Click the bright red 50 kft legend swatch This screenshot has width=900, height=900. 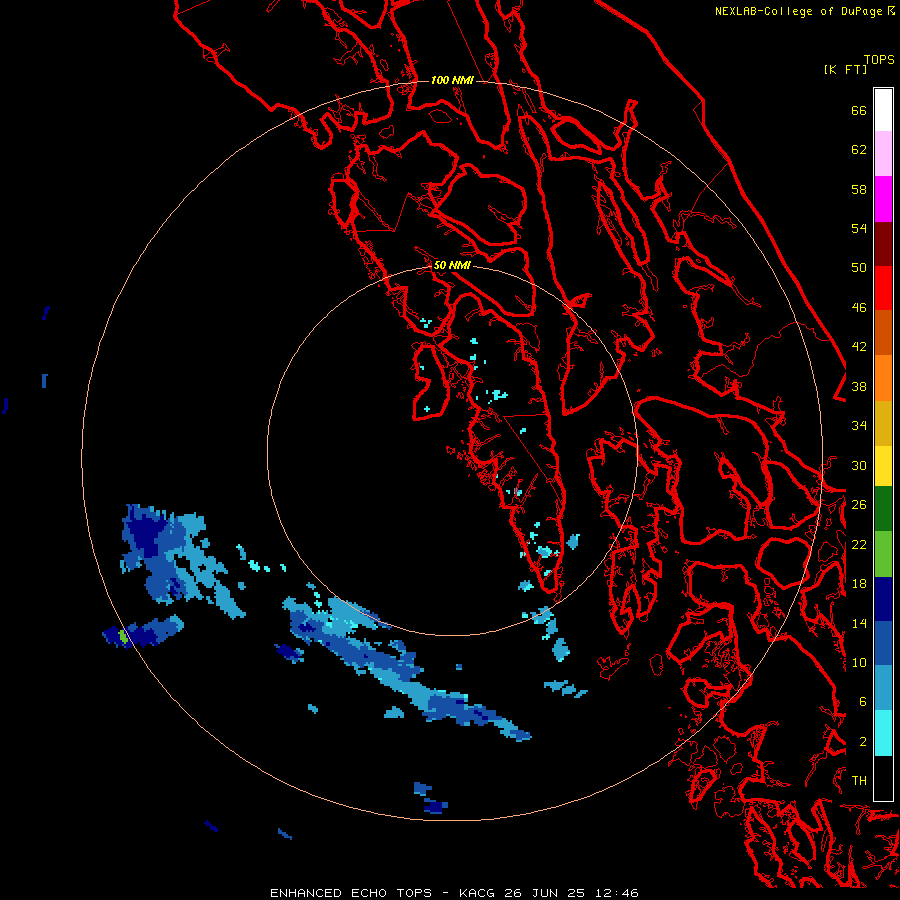coord(883,288)
